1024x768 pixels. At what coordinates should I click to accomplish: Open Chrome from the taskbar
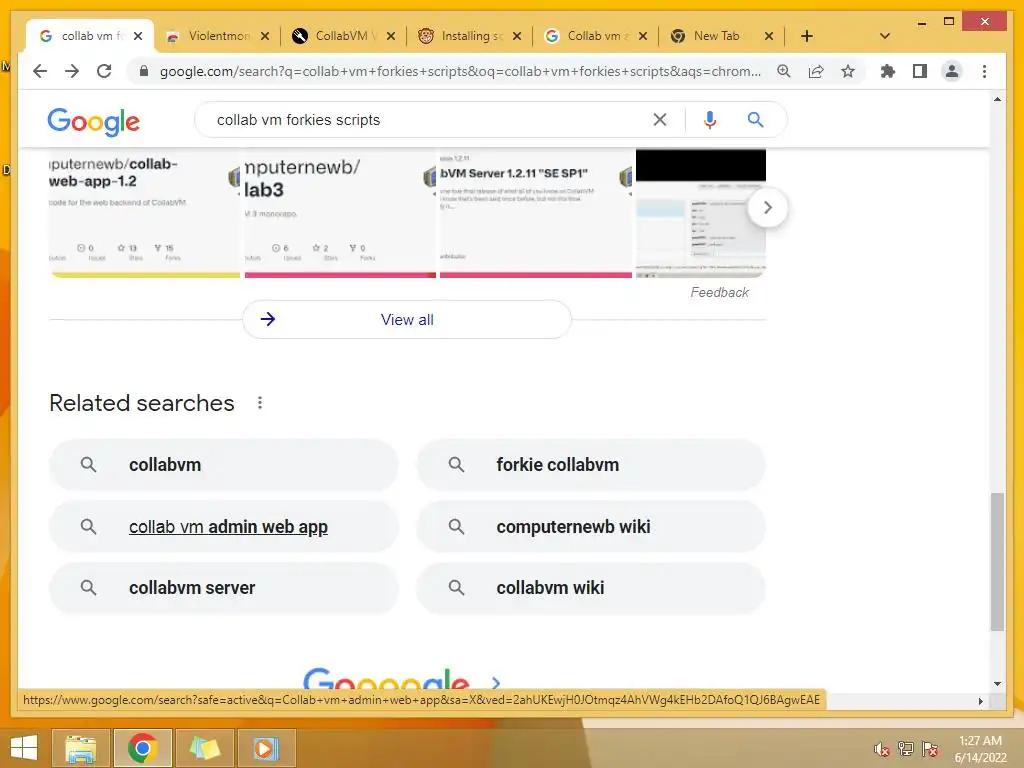(142, 748)
